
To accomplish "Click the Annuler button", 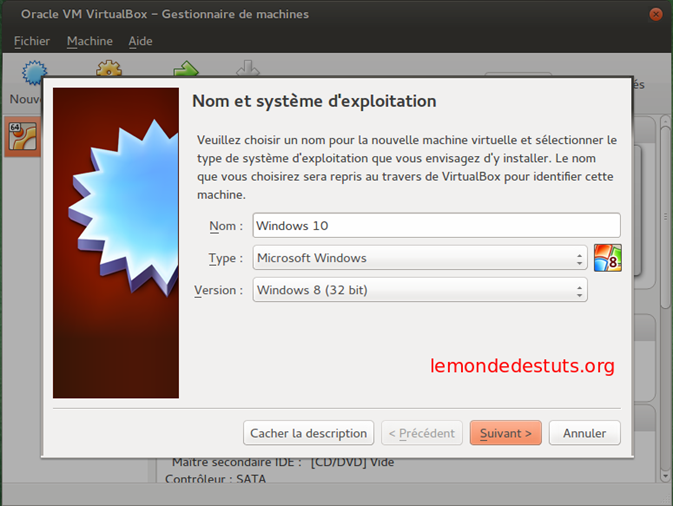I will [x=584, y=433].
